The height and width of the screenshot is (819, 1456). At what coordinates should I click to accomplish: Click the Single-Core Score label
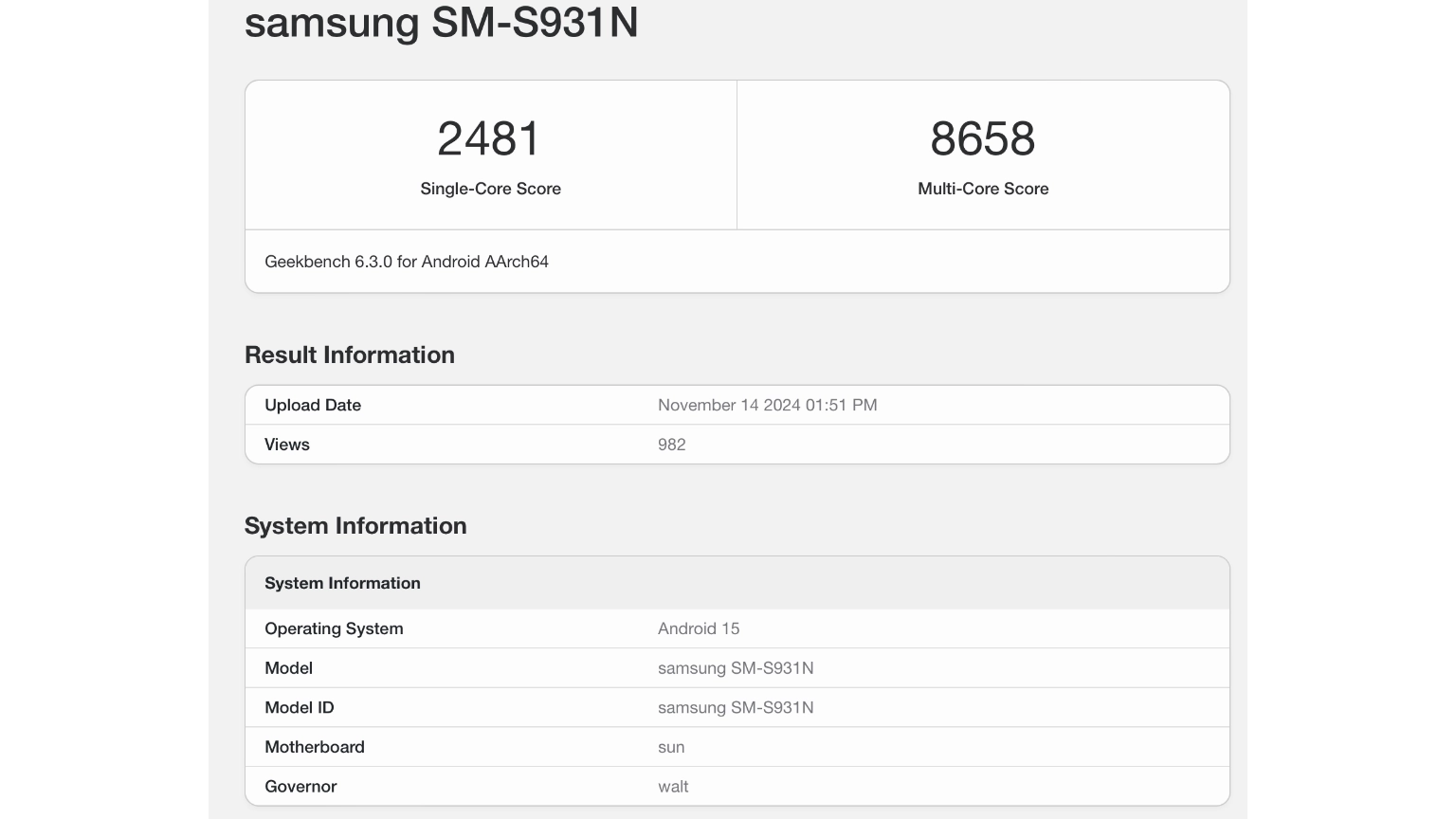pyautogui.click(x=490, y=189)
